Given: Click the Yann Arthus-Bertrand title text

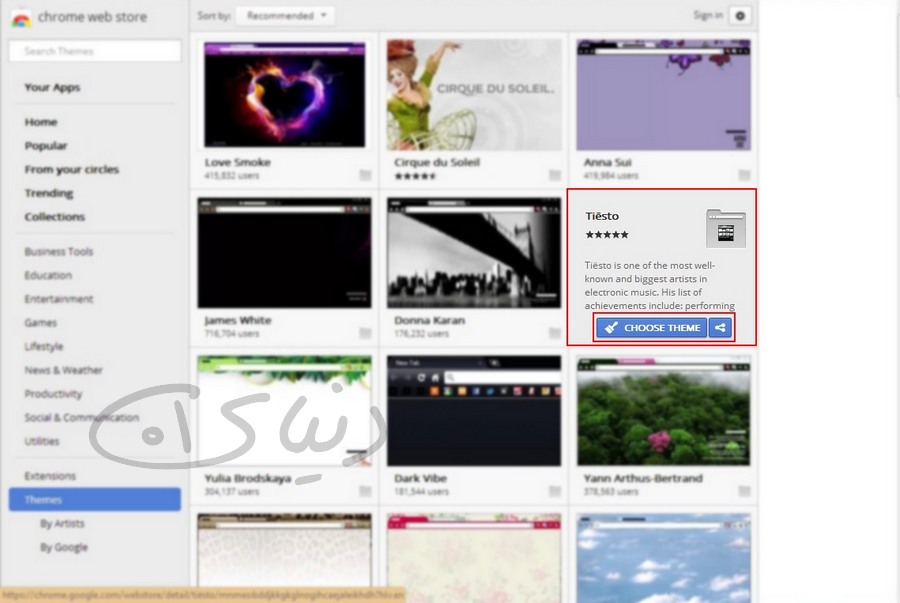Looking at the screenshot, I should pos(643,478).
